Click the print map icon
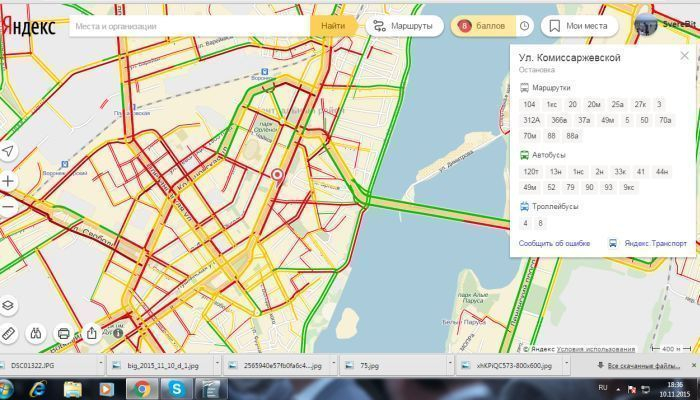The image size is (700, 400). click(x=64, y=333)
